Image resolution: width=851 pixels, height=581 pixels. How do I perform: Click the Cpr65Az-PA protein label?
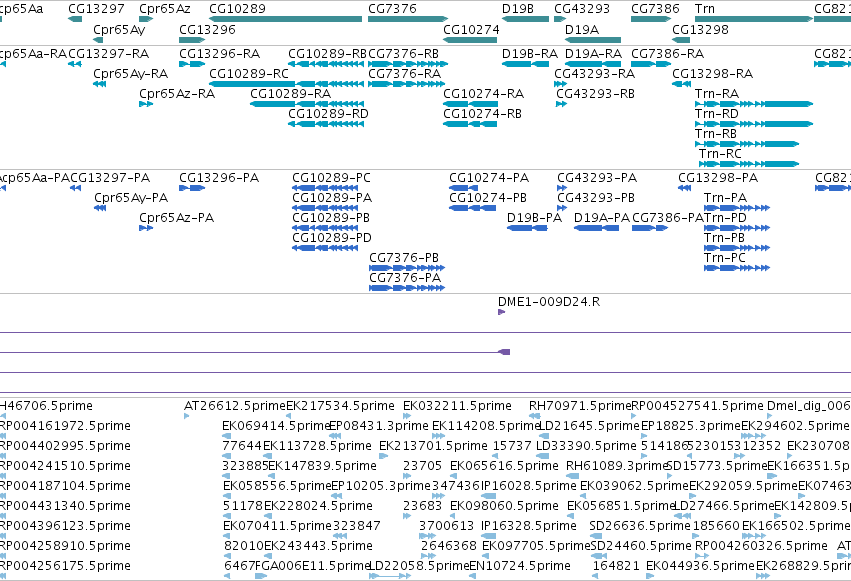pyautogui.click(x=177, y=218)
